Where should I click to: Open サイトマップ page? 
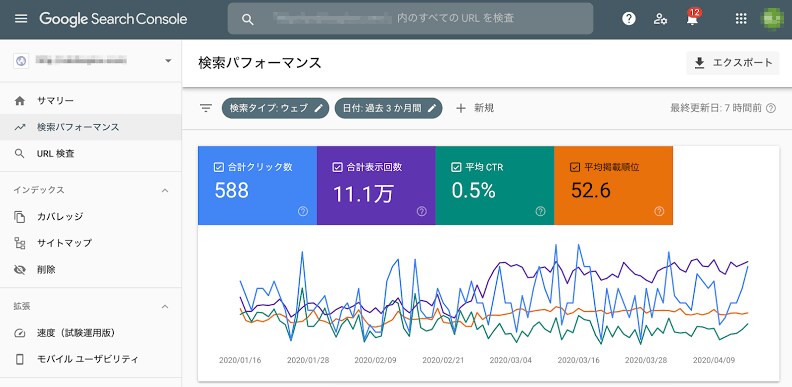pos(90,243)
